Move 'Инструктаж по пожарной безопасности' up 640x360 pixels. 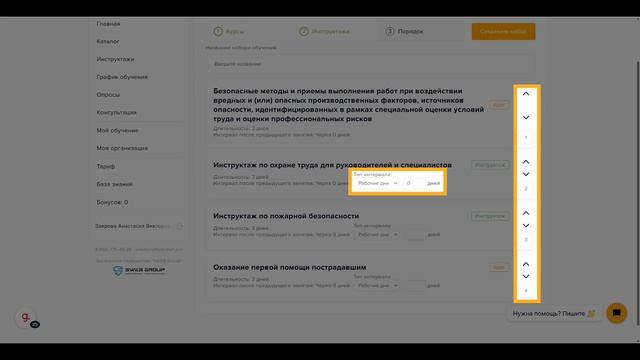[x=526, y=213]
